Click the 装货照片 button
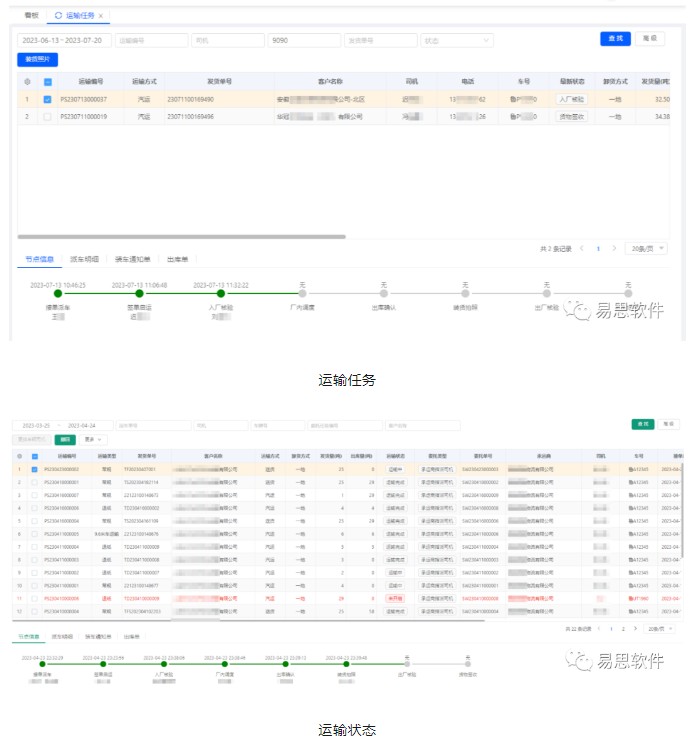The image size is (694, 747). pyautogui.click(x=38, y=59)
